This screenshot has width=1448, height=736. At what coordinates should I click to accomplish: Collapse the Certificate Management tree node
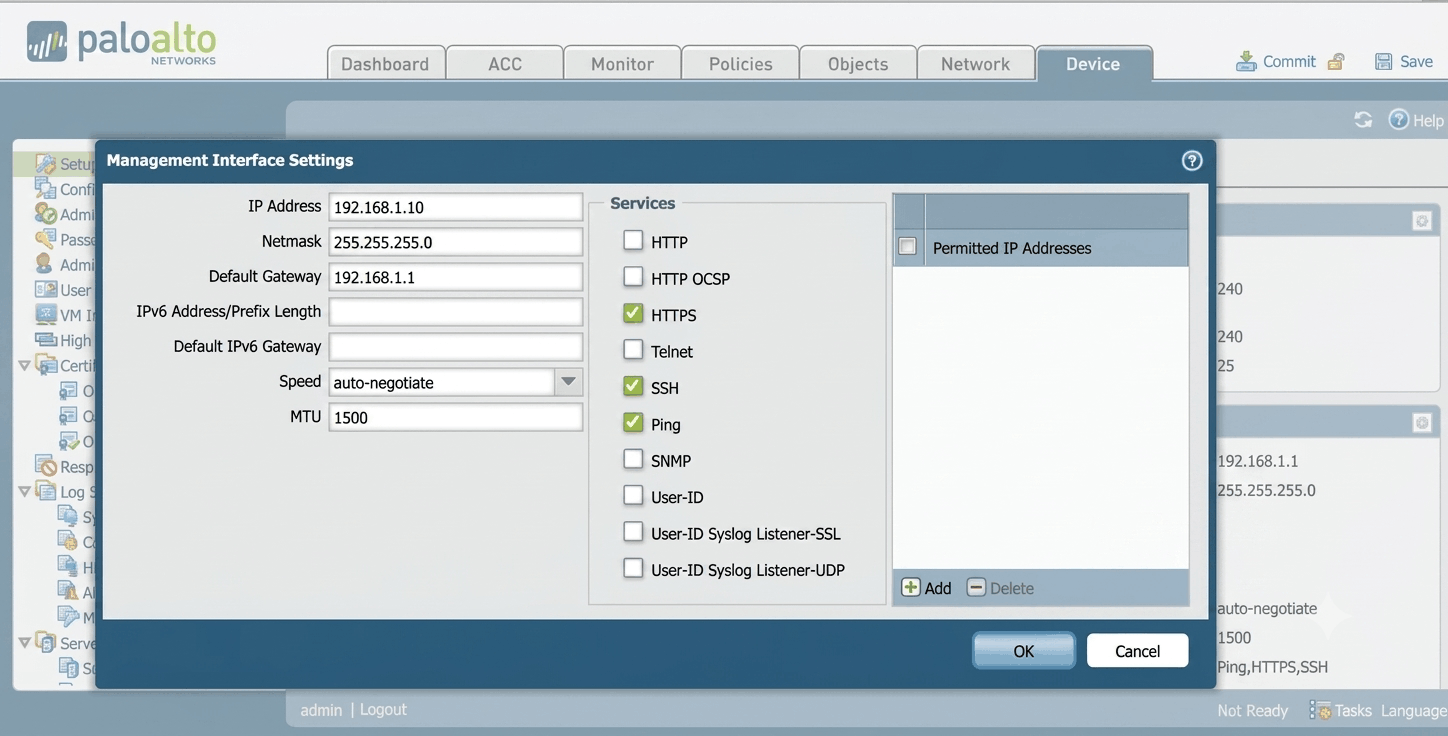[25, 366]
